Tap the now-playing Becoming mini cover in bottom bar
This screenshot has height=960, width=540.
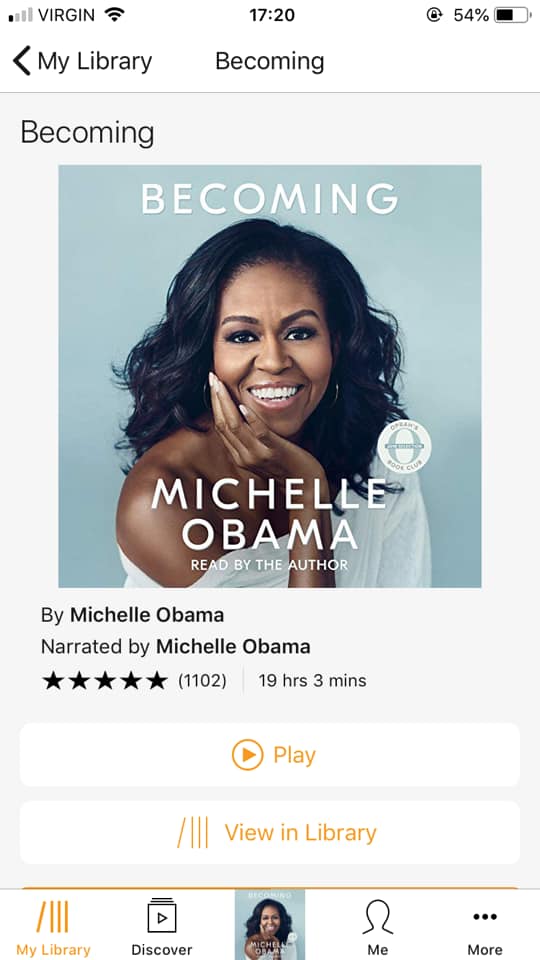click(270, 924)
